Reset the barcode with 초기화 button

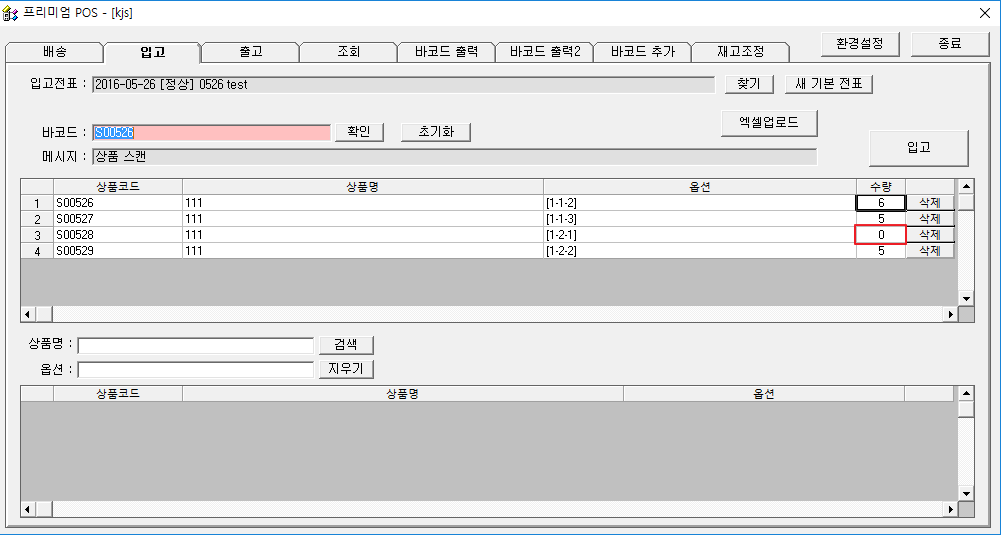(435, 132)
